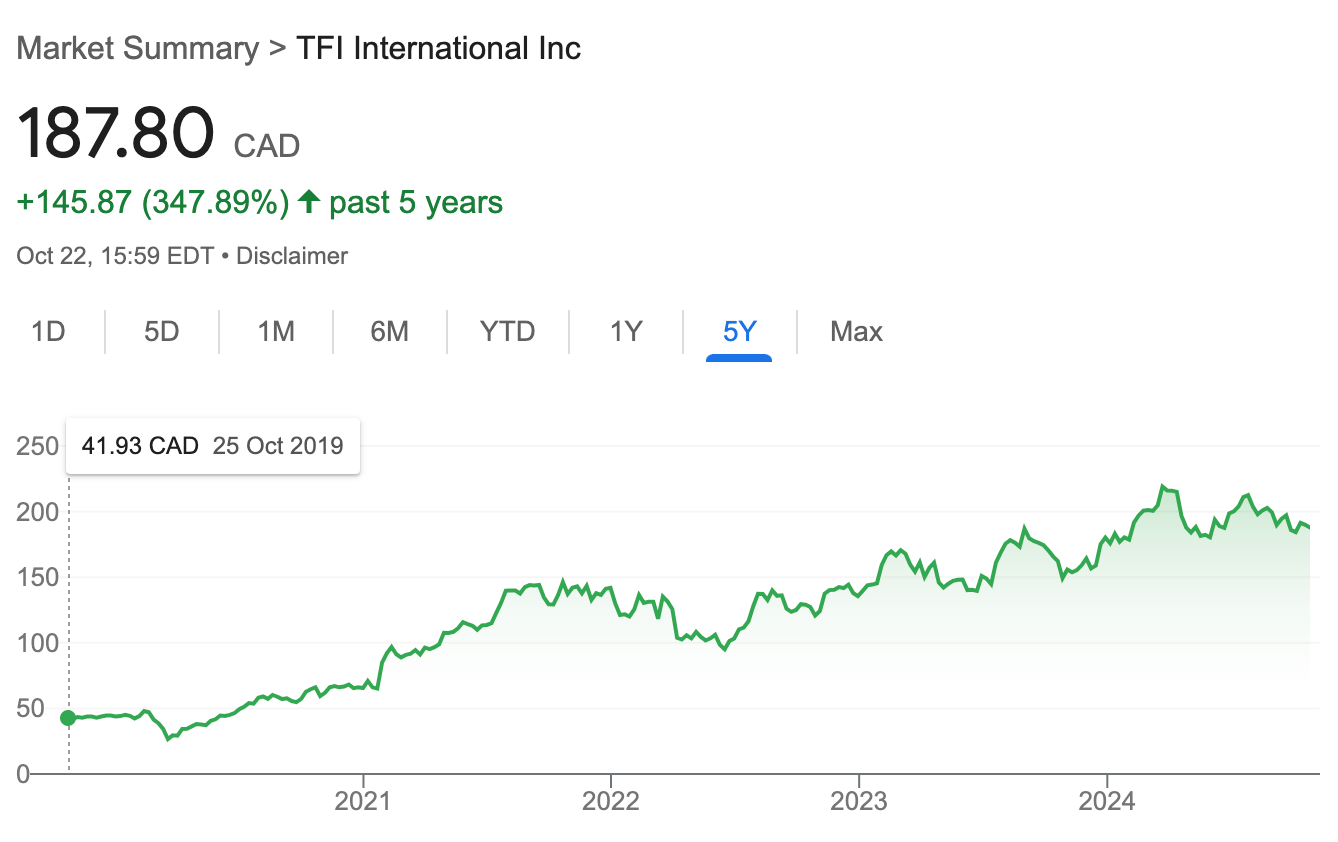Click the active 5Y tab
This screenshot has width=1338, height=842.
739,331
